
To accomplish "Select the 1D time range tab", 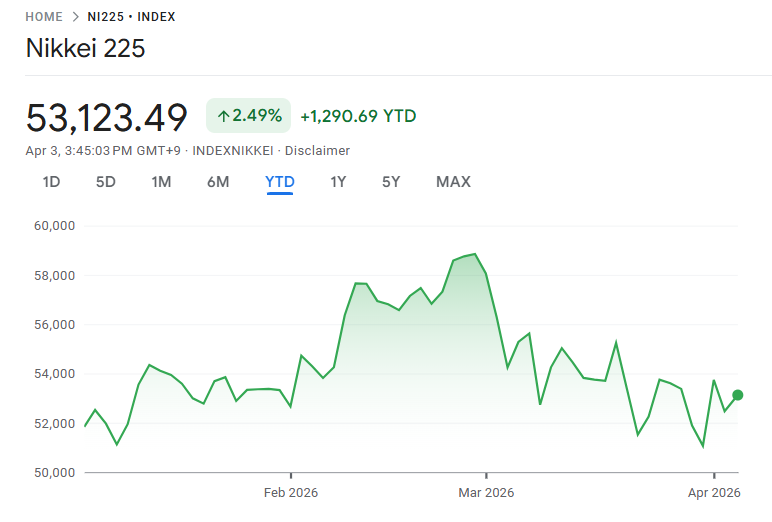I will click(51, 182).
